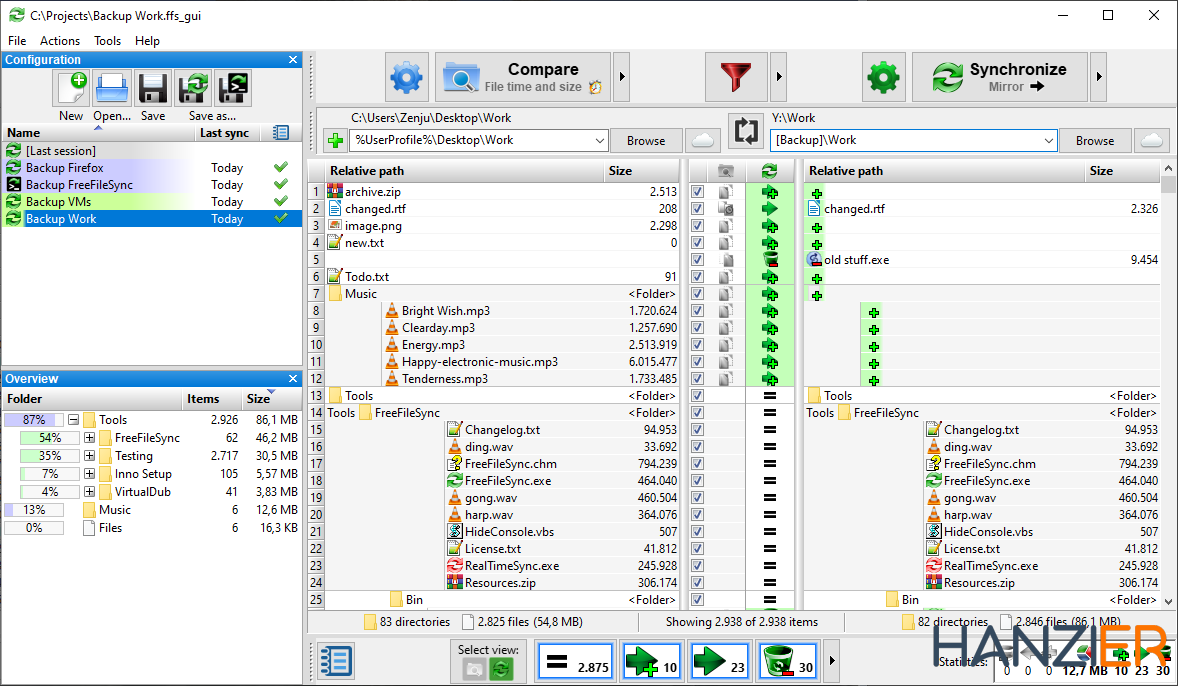Select action view green sync icon
1178x686 pixels.
(501, 669)
